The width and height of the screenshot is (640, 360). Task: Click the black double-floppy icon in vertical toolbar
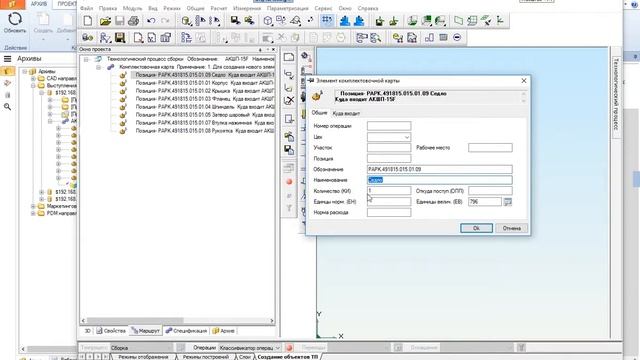tap(289, 150)
